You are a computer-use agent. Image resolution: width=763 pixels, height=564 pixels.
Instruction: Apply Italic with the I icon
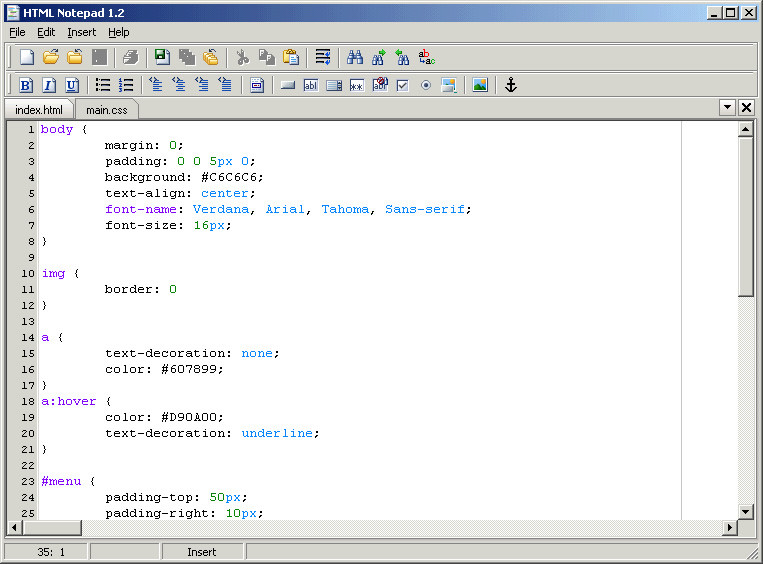point(48,85)
